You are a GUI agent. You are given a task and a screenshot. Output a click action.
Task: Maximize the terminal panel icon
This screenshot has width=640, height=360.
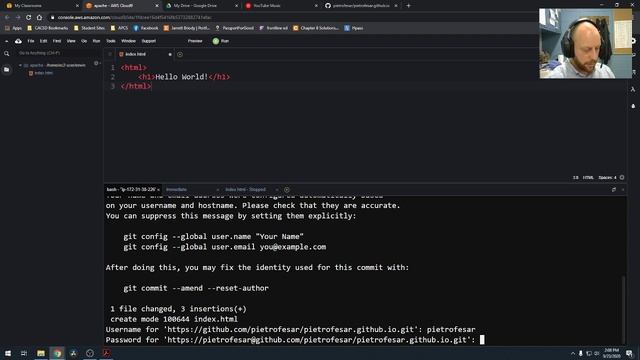point(614,190)
